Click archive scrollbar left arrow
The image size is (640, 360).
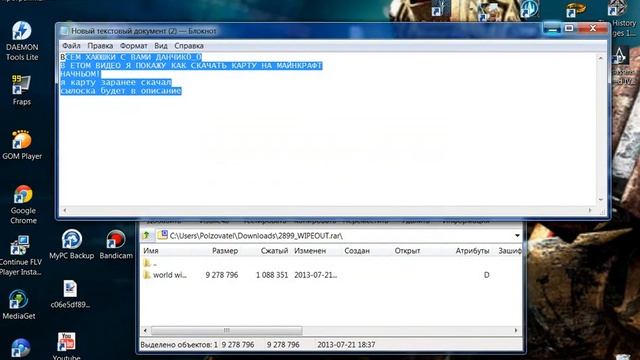coord(146,330)
